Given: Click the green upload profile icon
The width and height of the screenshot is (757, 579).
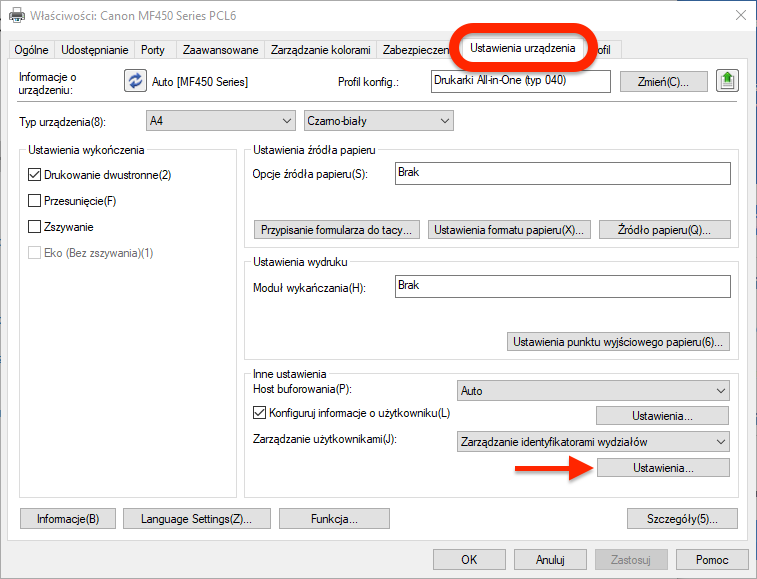Looking at the screenshot, I should click(729, 81).
